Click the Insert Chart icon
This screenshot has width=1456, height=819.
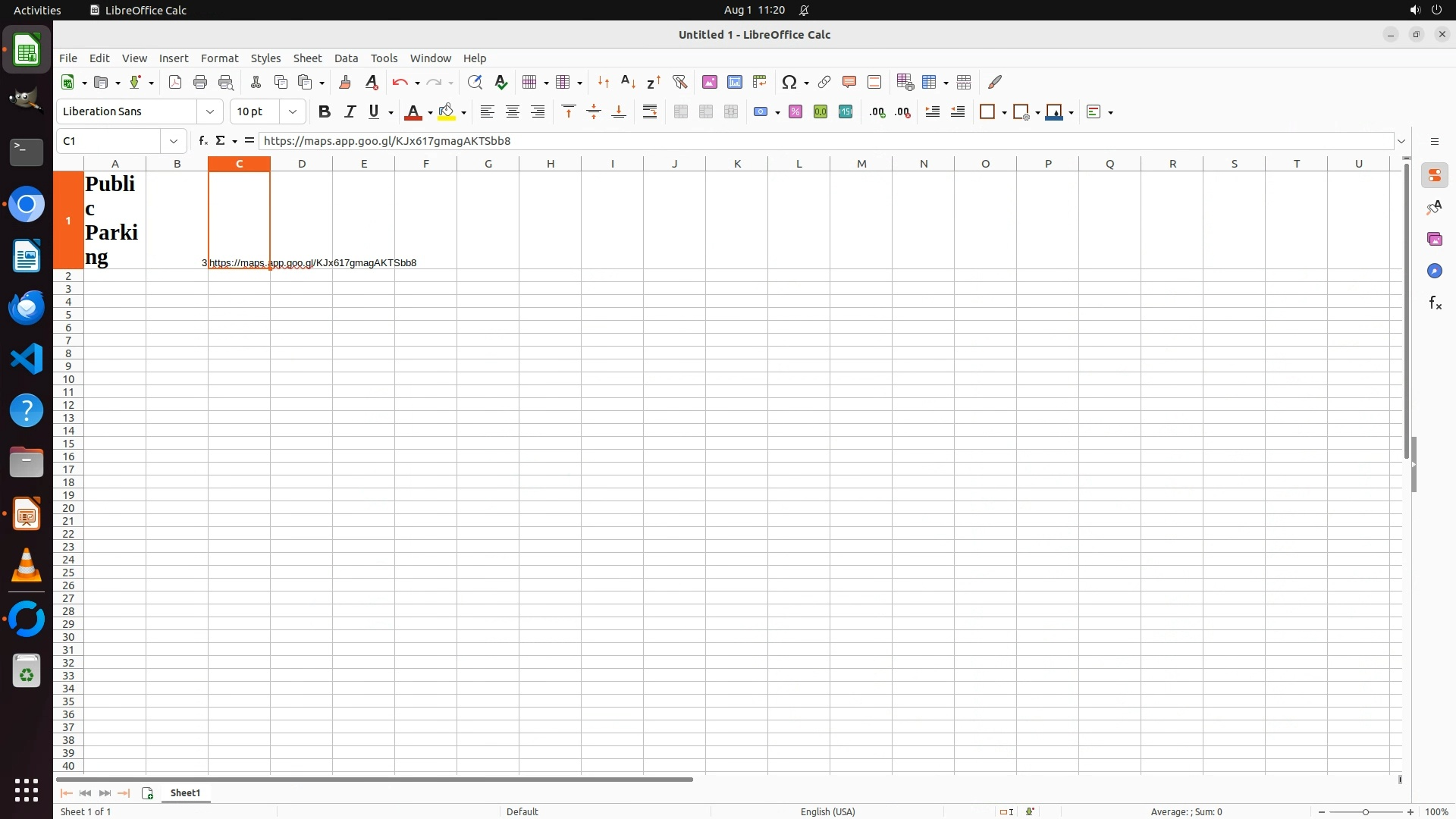(734, 82)
